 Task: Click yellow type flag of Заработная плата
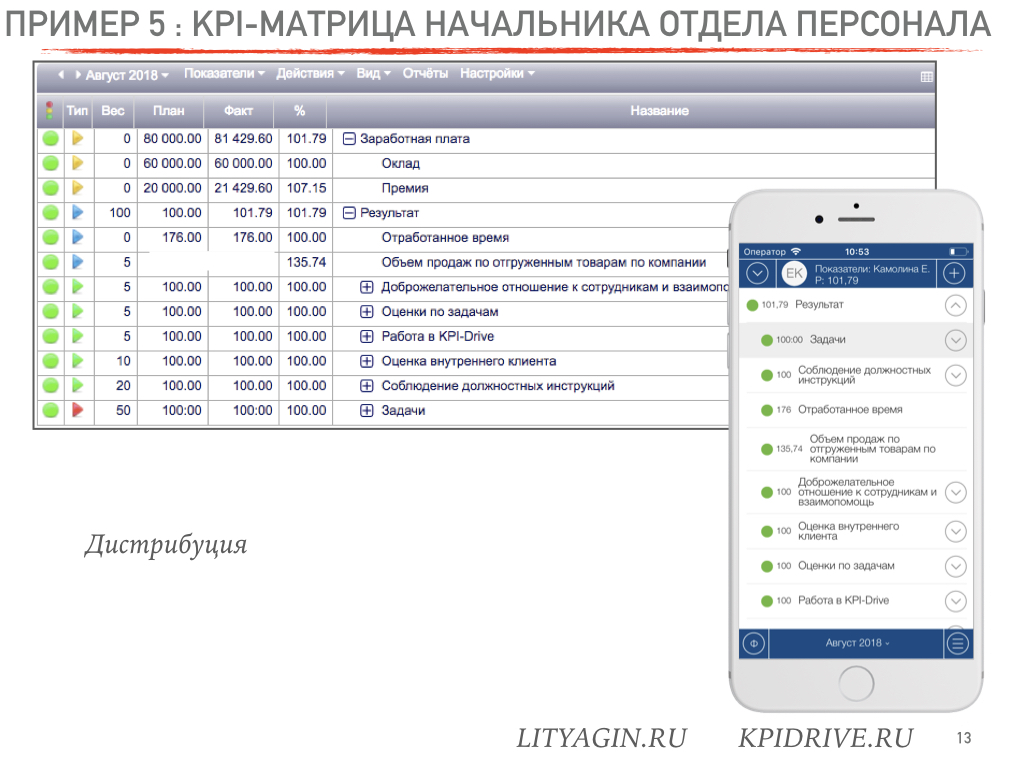[x=78, y=138]
